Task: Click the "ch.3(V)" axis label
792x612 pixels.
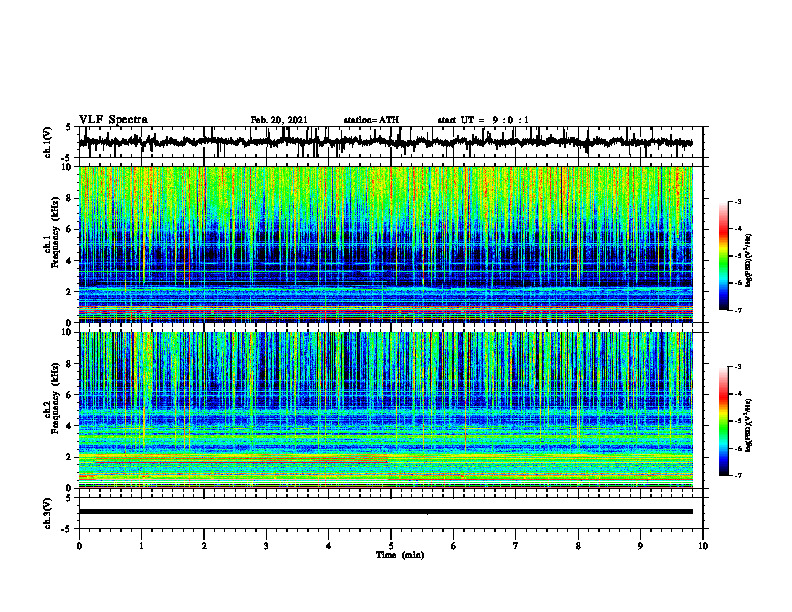Action: [x=48, y=513]
